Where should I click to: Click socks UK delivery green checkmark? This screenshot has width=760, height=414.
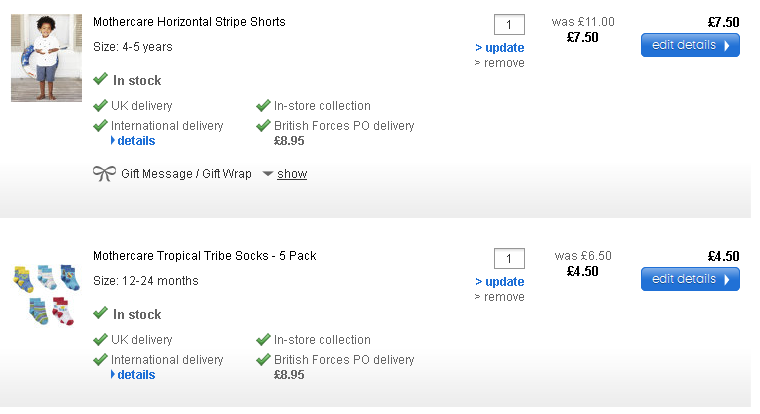point(100,340)
